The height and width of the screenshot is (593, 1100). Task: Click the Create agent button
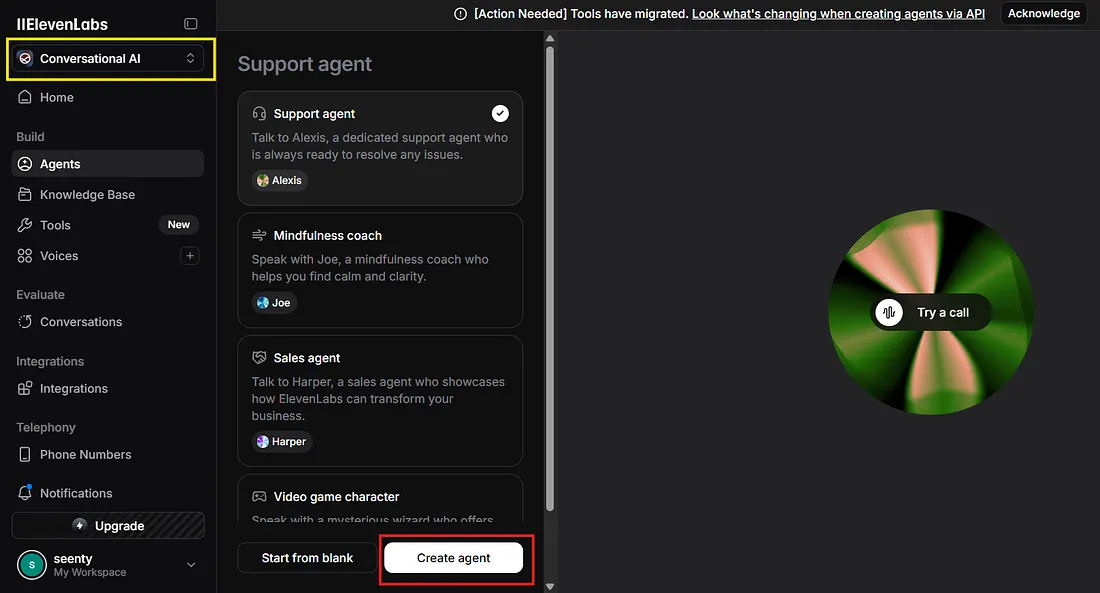pyautogui.click(x=454, y=558)
